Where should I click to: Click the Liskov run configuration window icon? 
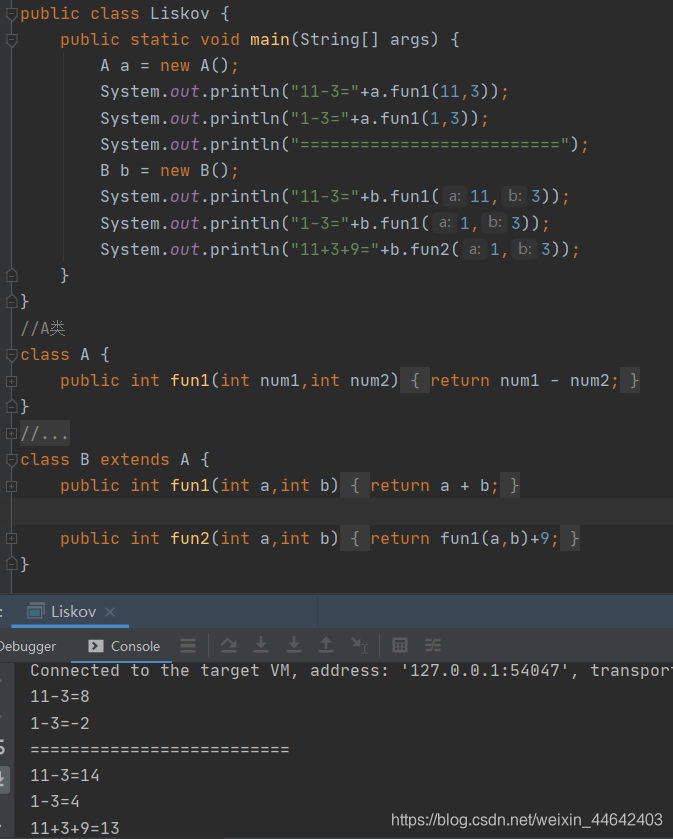(x=36, y=611)
